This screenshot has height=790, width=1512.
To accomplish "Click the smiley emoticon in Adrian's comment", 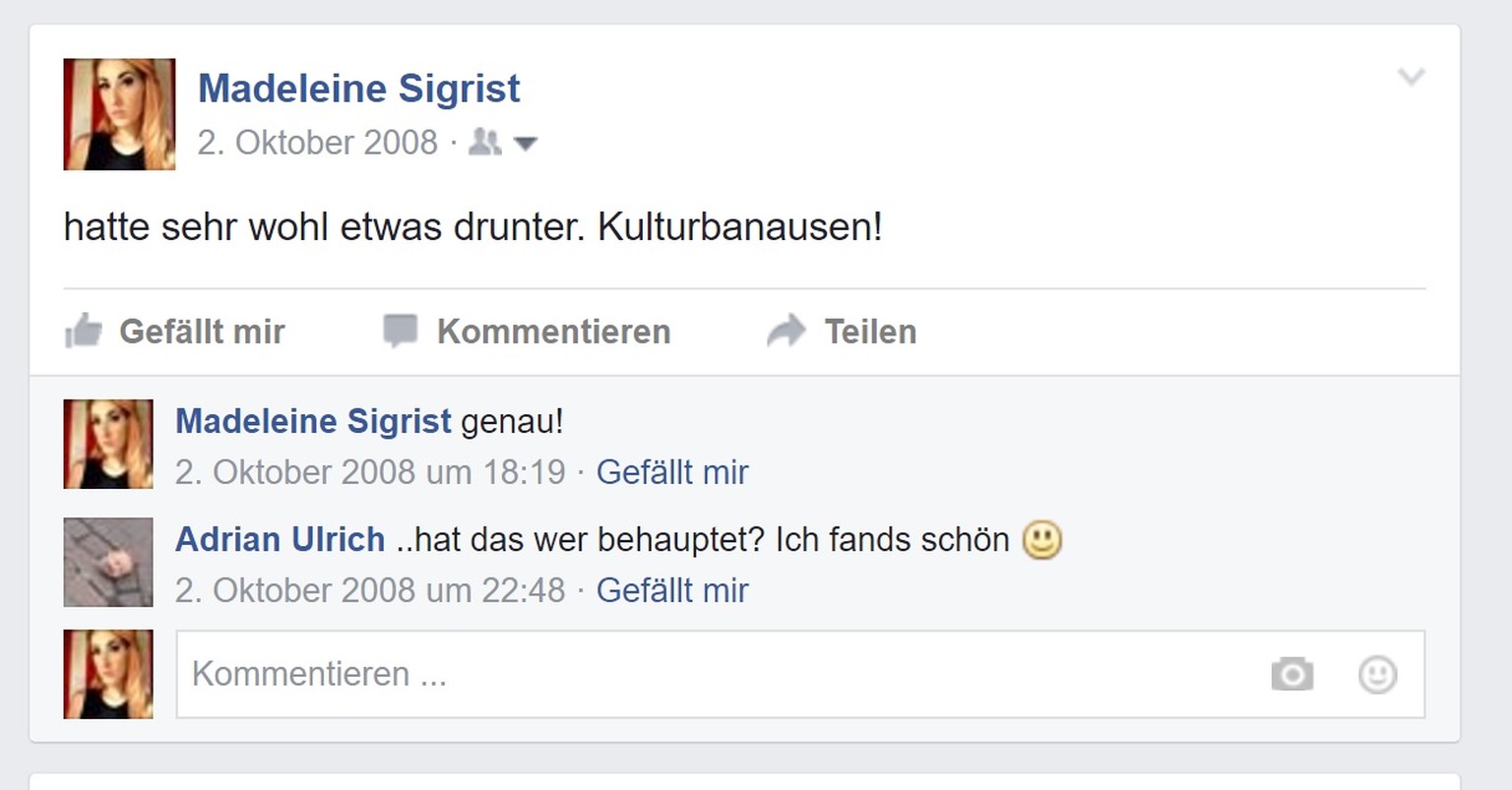I will 1041,540.
